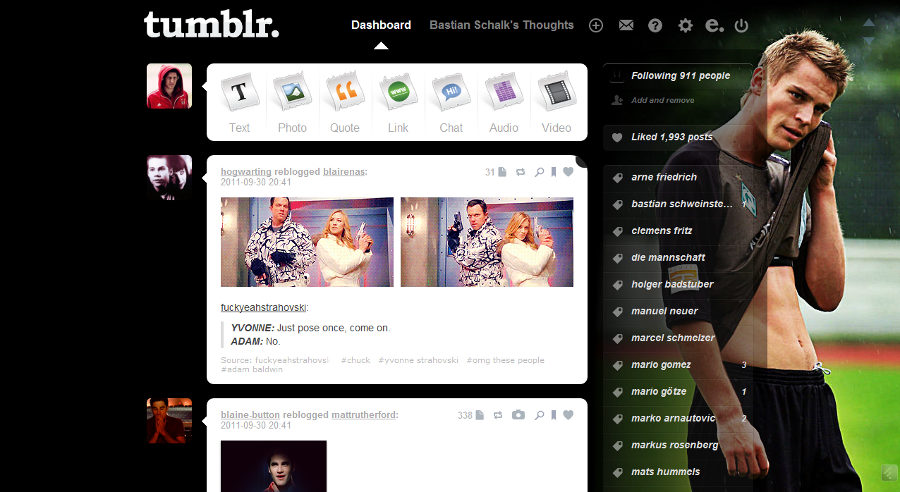Click Add and remove link
Image resolution: width=900 pixels, height=492 pixels.
[x=662, y=100]
